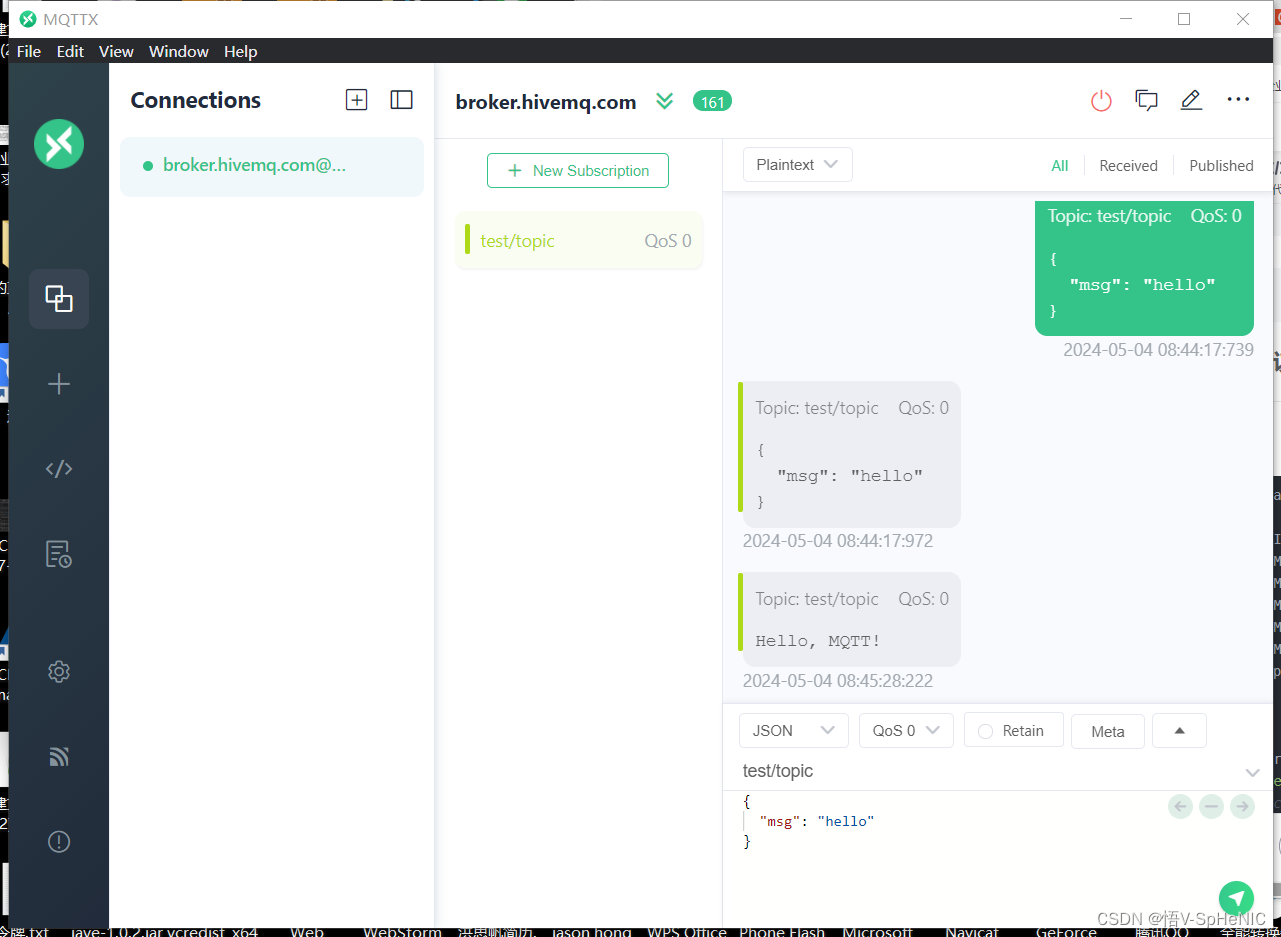
Task: Click the MQTTX logo in sidebar
Action: (x=59, y=144)
